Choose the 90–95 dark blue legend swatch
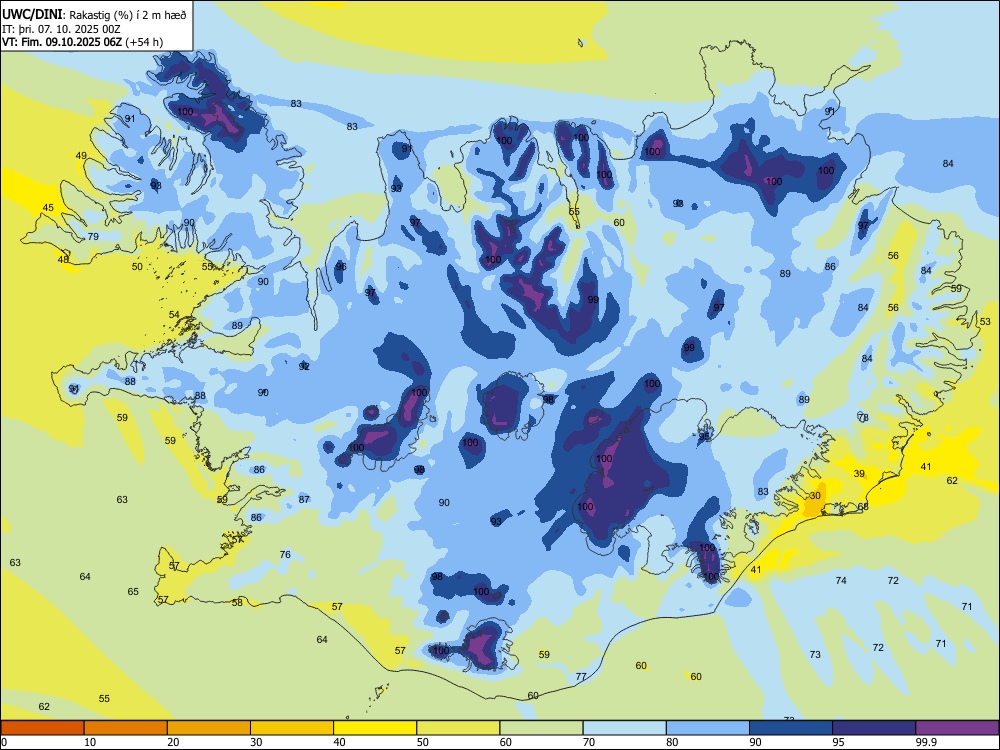 (791, 728)
